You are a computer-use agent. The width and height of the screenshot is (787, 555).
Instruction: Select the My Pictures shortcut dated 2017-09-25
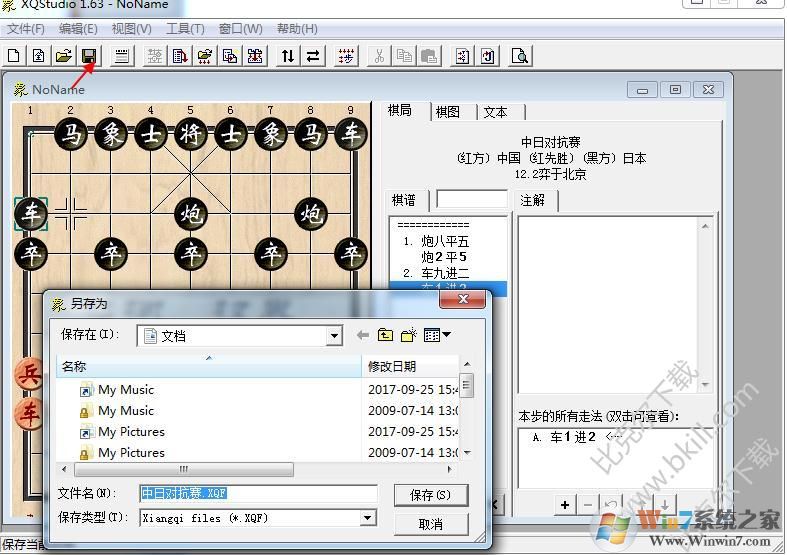pos(131,432)
